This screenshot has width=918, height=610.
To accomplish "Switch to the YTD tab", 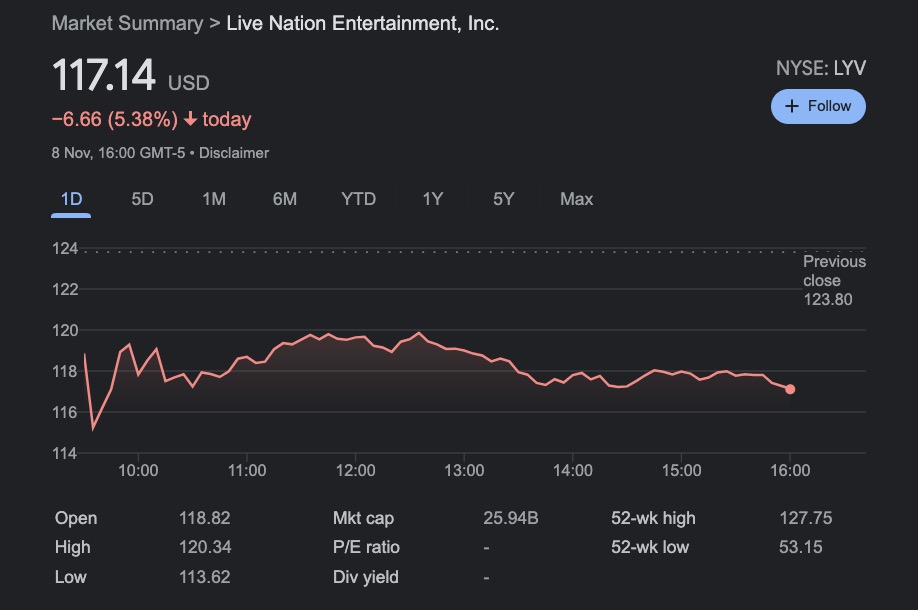I will tap(358, 199).
